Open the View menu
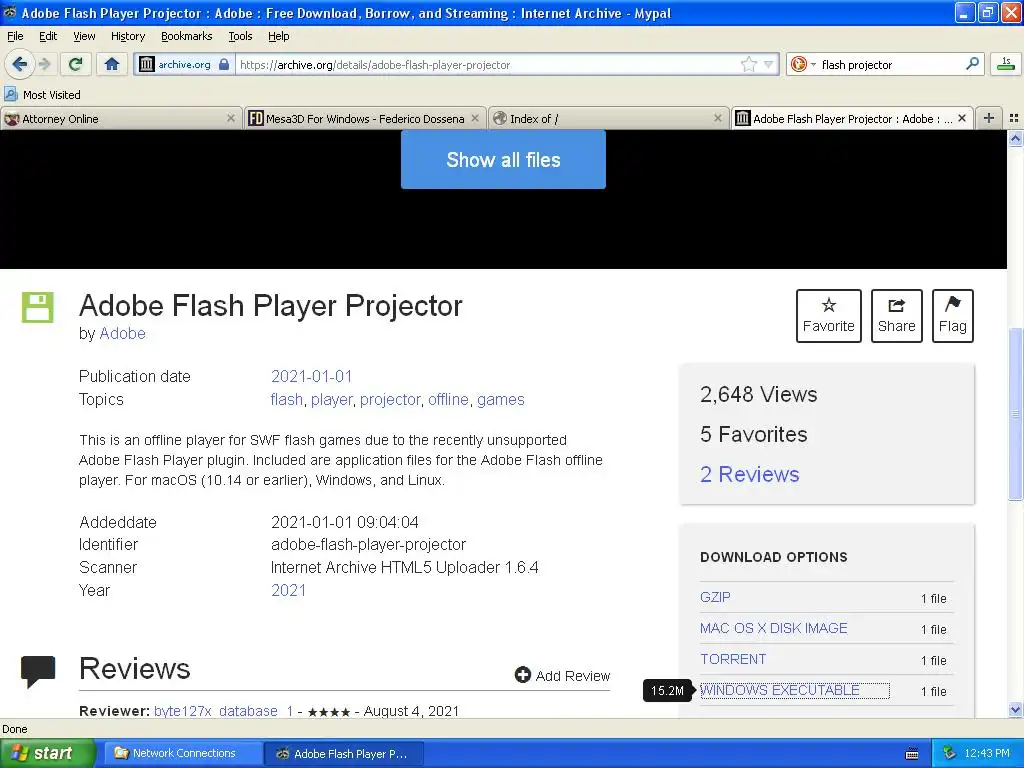 click(84, 36)
